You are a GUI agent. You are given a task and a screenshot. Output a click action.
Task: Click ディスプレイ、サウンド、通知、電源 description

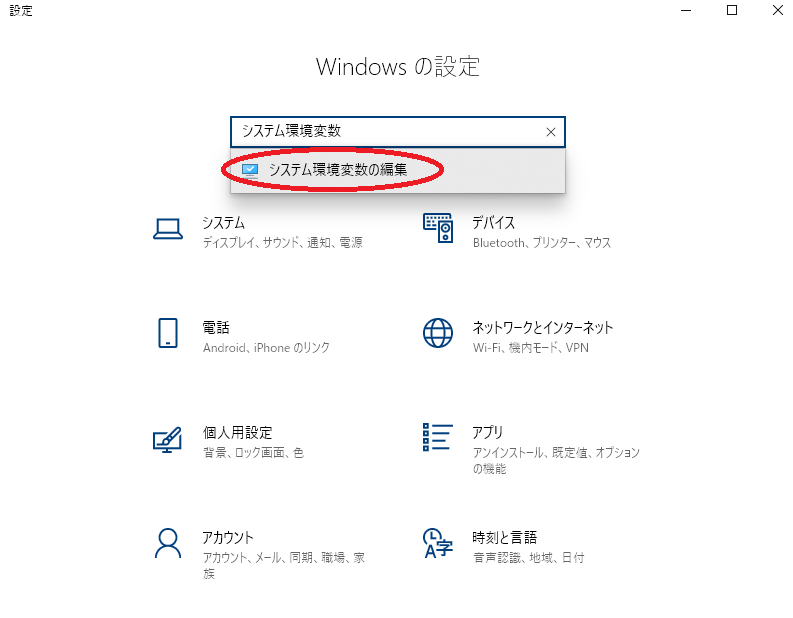[283, 243]
